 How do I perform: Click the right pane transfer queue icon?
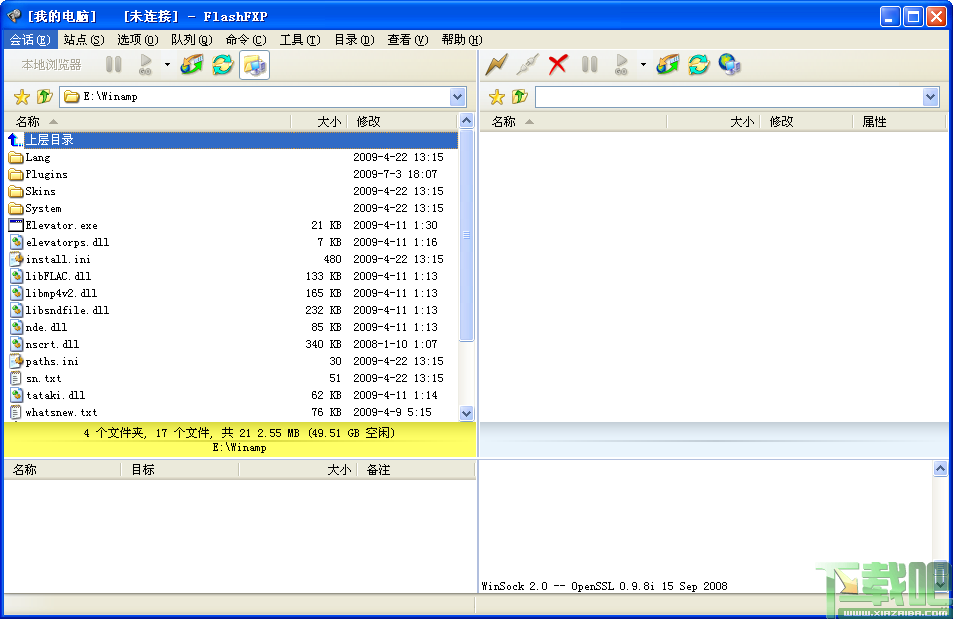(x=668, y=64)
